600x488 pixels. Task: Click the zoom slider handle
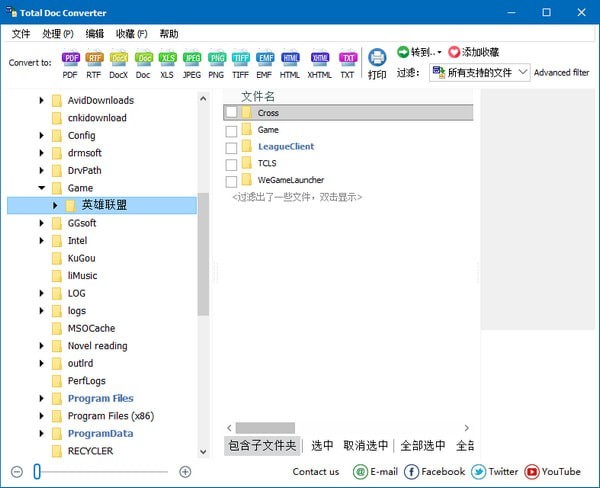(x=38, y=471)
